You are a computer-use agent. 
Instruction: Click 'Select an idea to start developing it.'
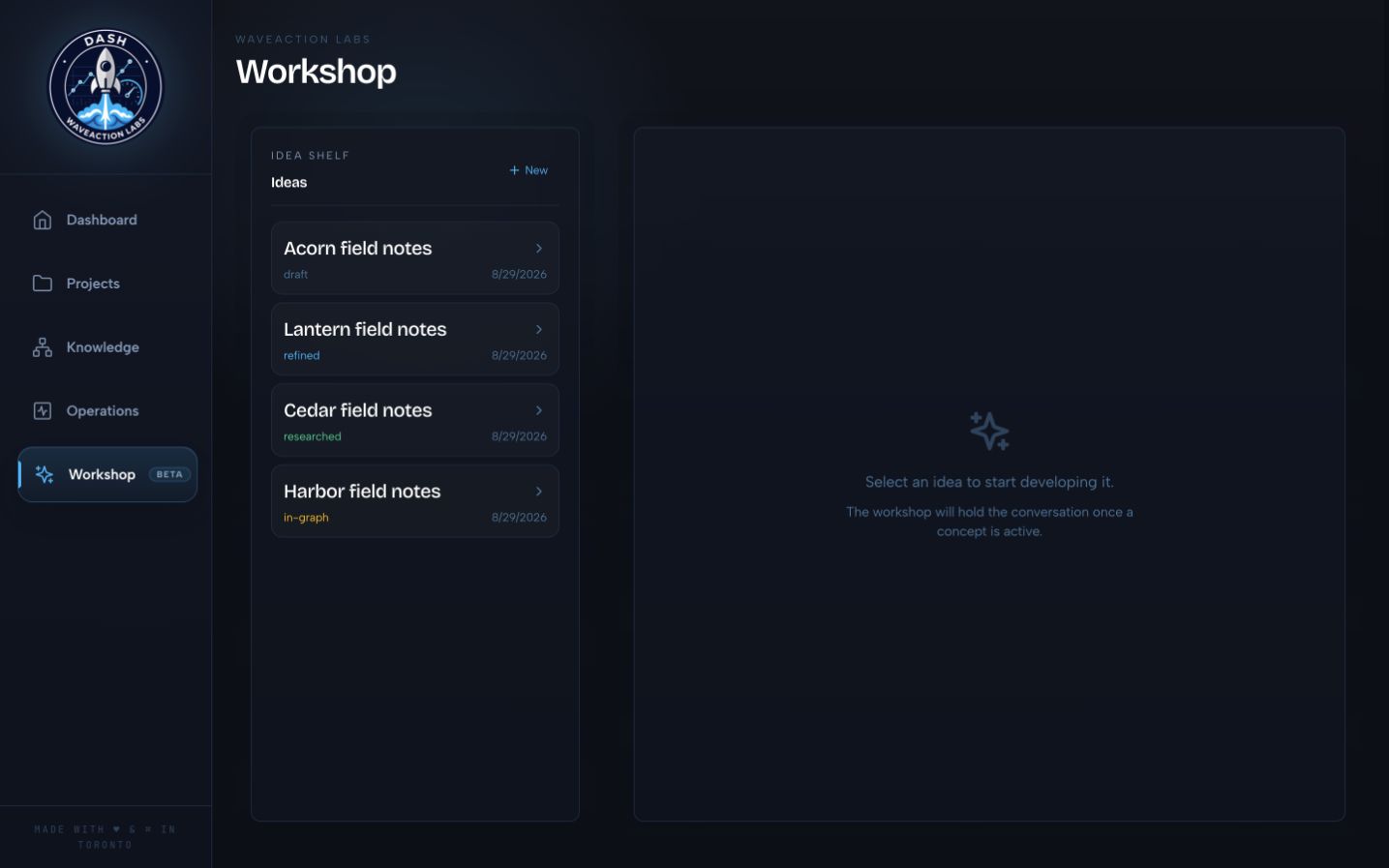989,482
